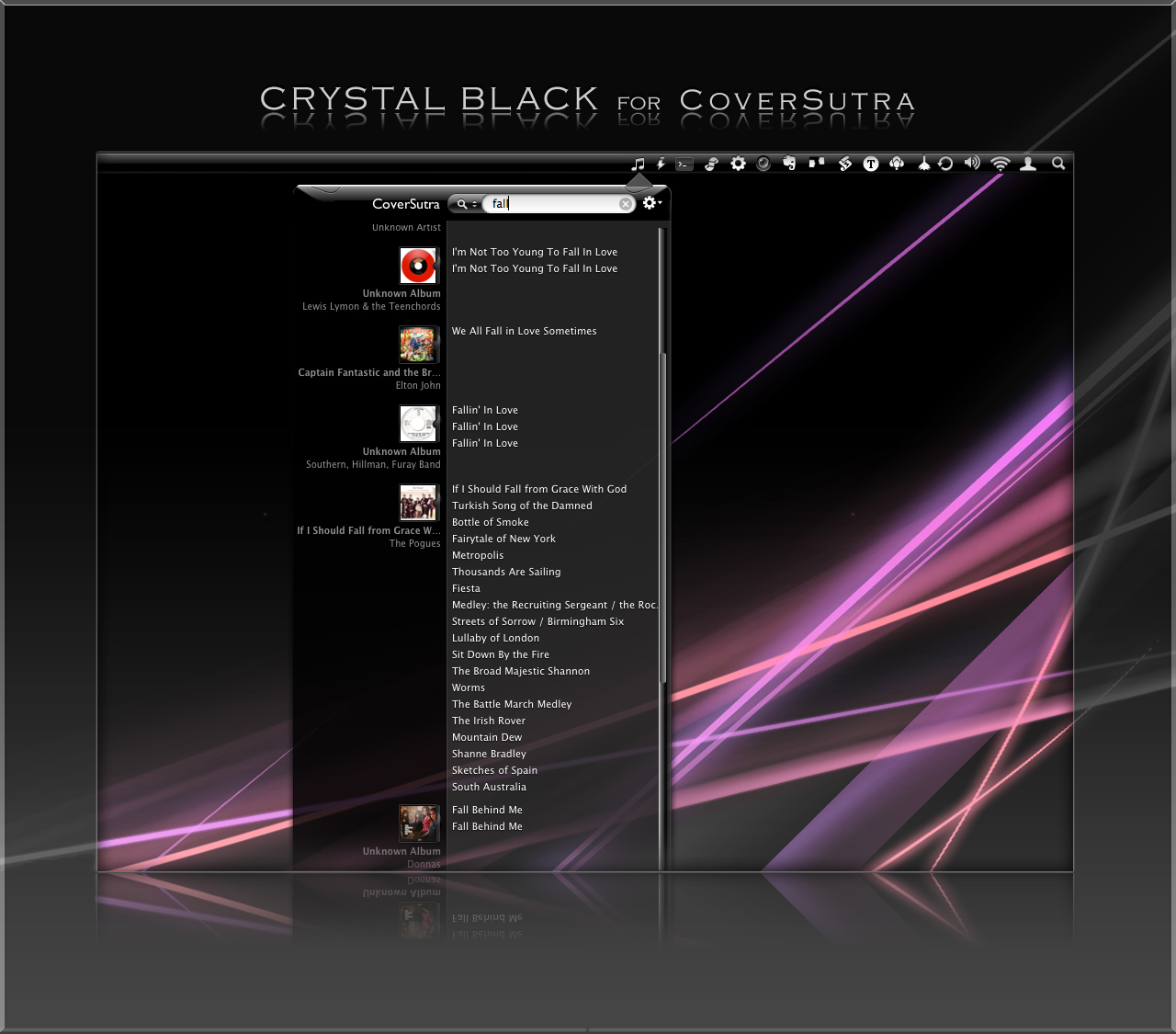The image size is (1176, 1034).
Task: Open the terminal prompt menu bar icon
Action: [x=684, y=165]
